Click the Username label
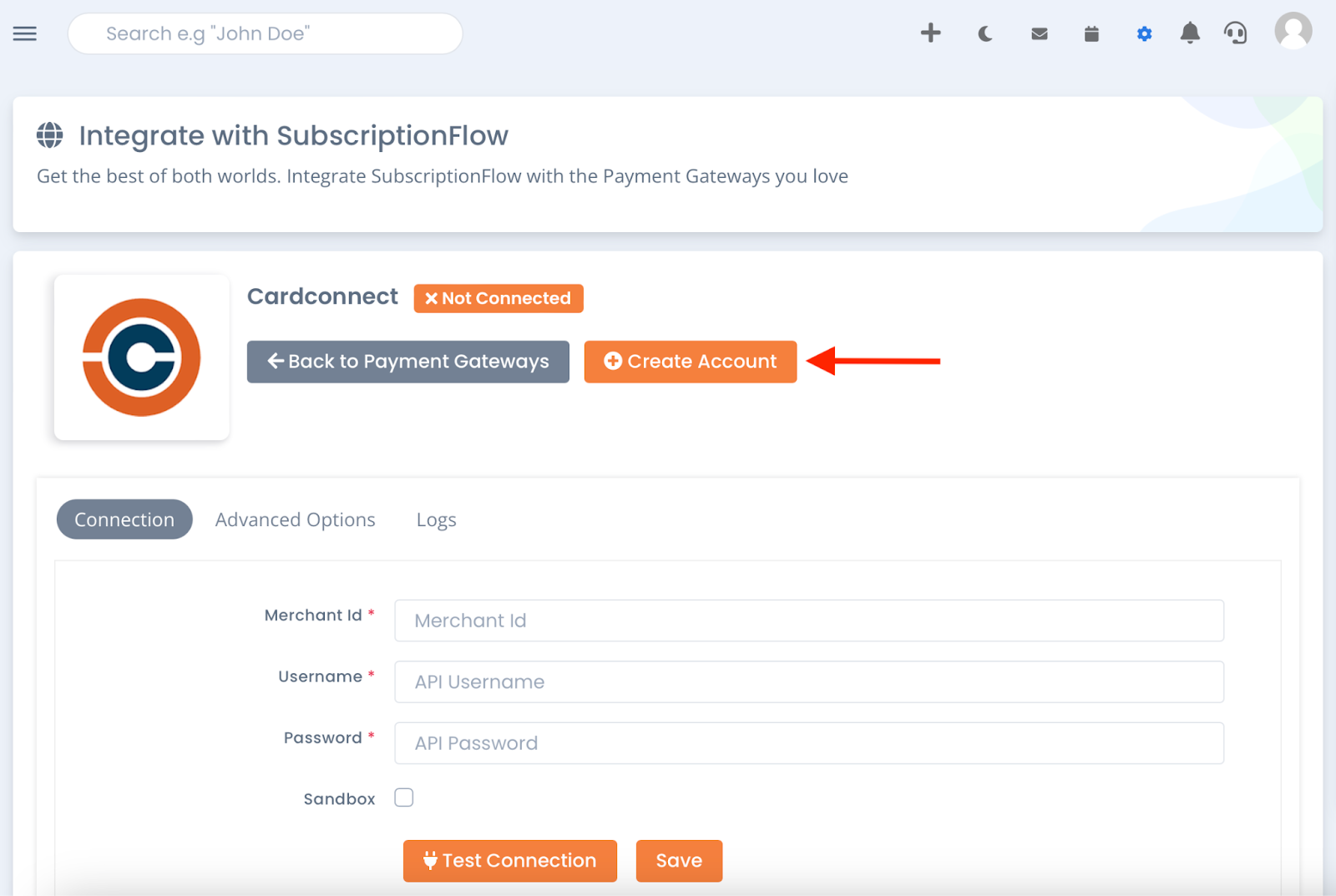This screenshot has width=1336, height=896. [x=321, y=676]
